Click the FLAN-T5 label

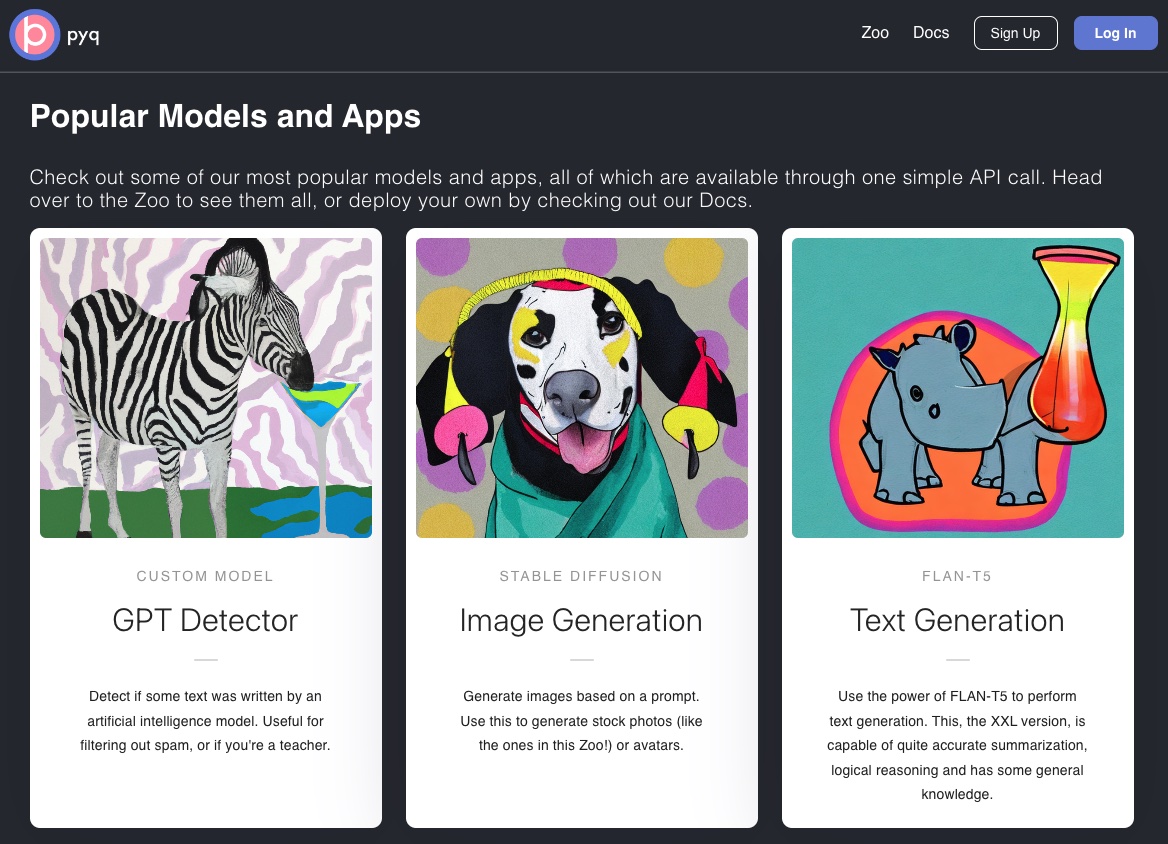tap(957, 576)
